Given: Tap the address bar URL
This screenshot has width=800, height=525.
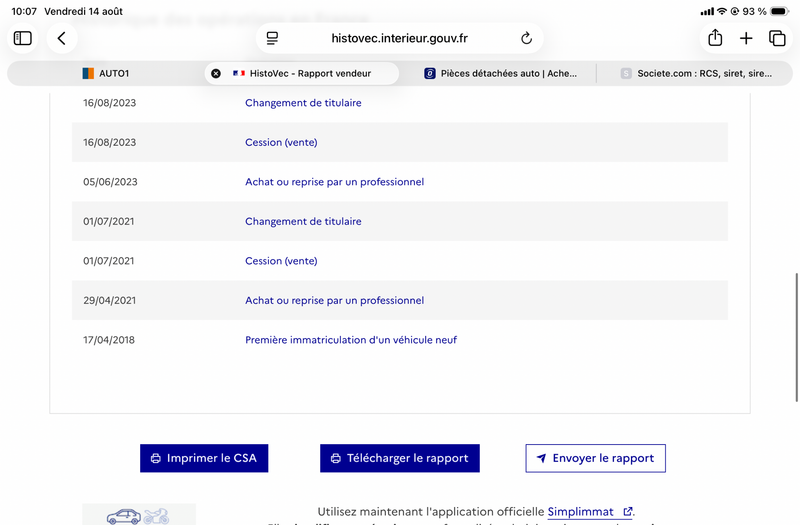Looking at the screenshot, I should tap(399, 38).
